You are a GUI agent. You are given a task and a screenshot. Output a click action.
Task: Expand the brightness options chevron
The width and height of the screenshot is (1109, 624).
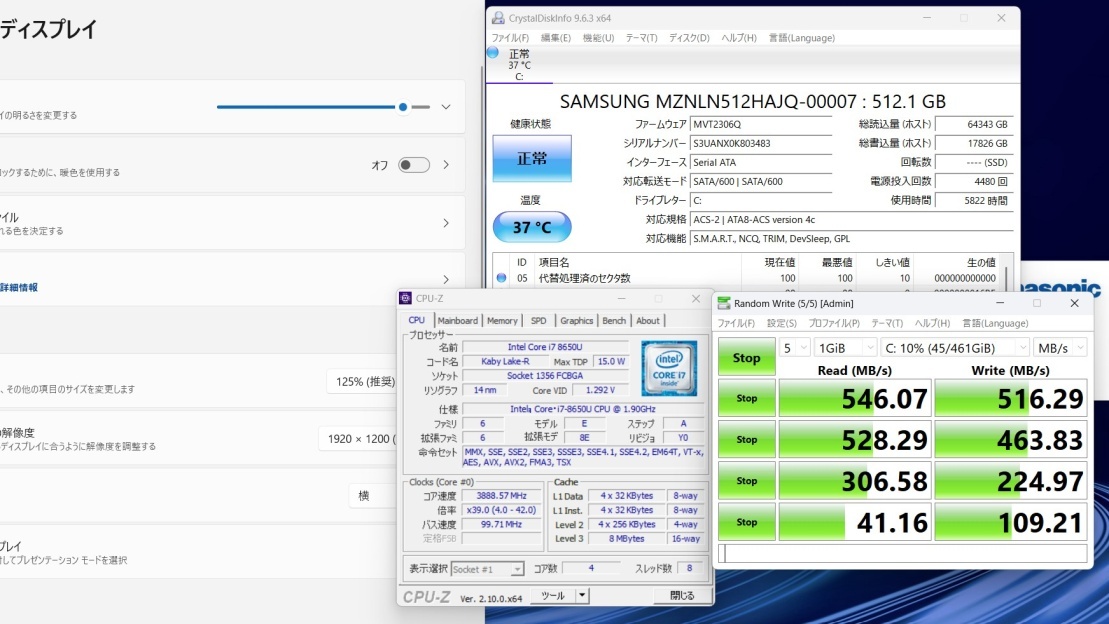point(446,107)
